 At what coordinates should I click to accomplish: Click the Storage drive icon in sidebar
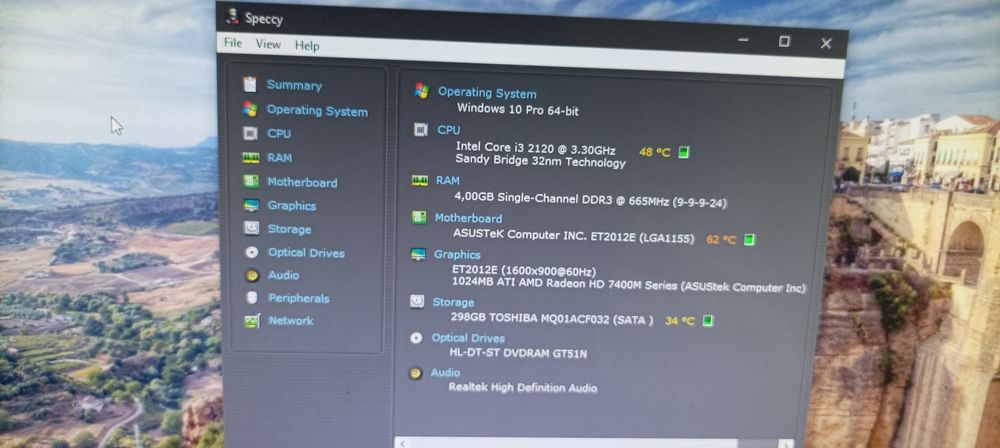(x=251, y=228)
